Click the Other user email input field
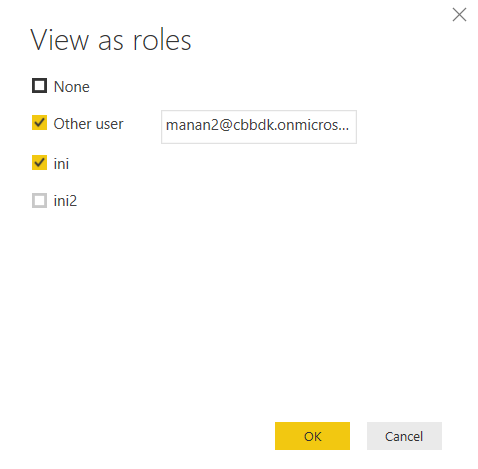This screenshot has height=469, width=478. pos(259,127)
